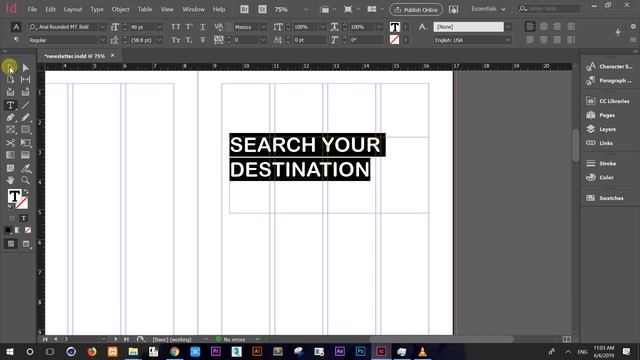Select the Pencil tool
Screen dimensions: 640x360
pyautogui.click(x=25, y=118)
